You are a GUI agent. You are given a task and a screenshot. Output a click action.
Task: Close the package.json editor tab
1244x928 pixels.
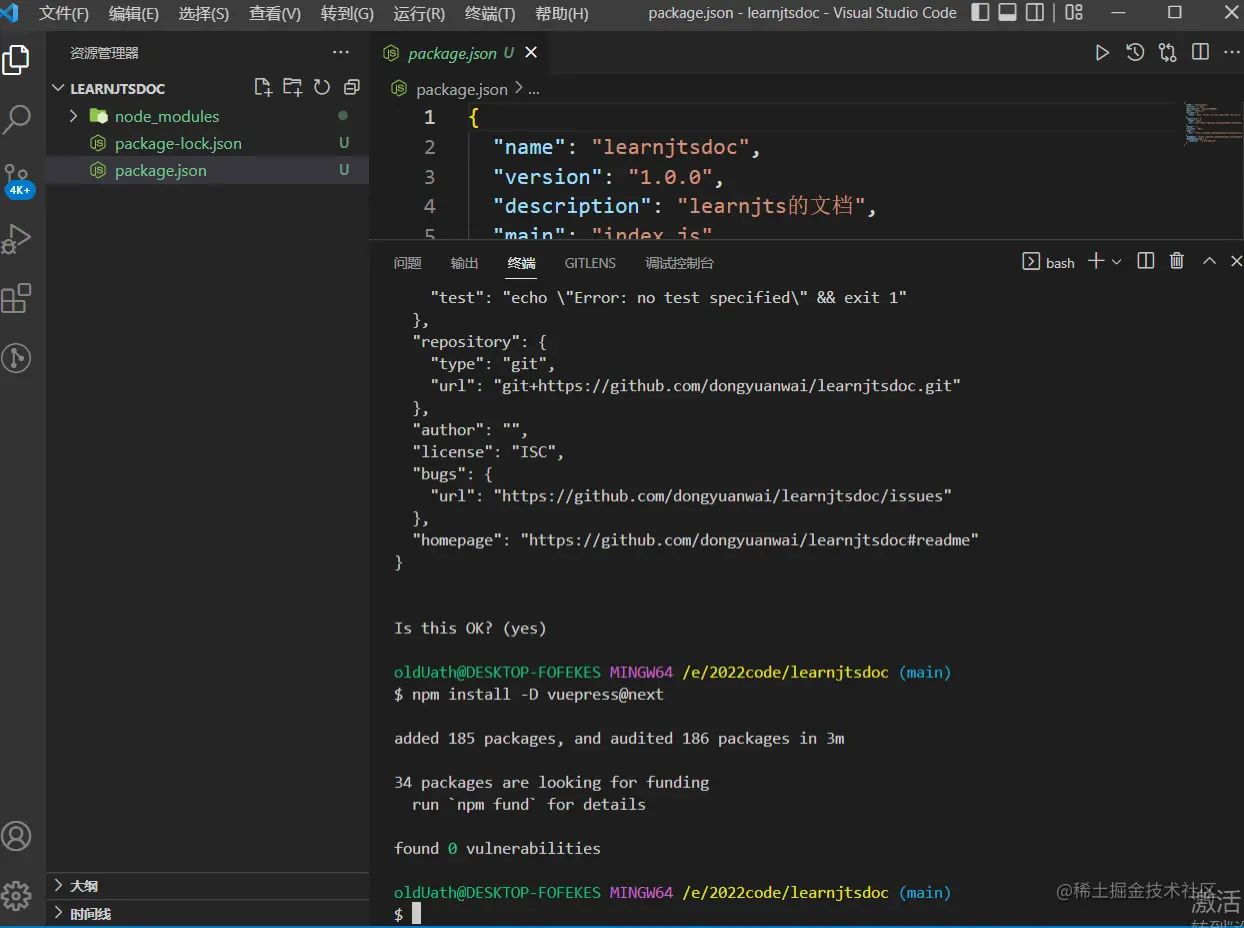(531, 53)
